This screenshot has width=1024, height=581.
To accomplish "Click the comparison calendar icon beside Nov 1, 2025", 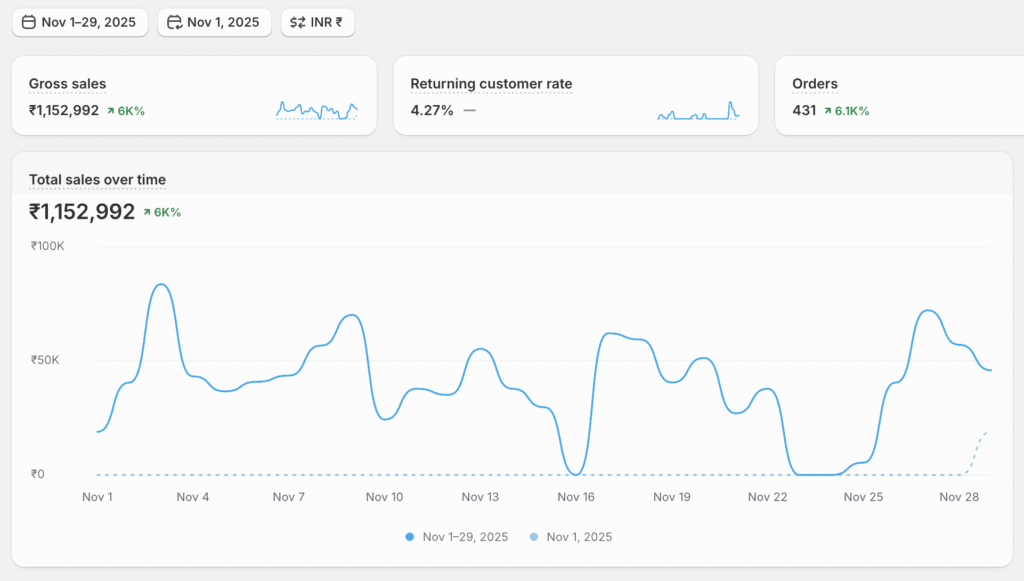I will tap(175, 22).
